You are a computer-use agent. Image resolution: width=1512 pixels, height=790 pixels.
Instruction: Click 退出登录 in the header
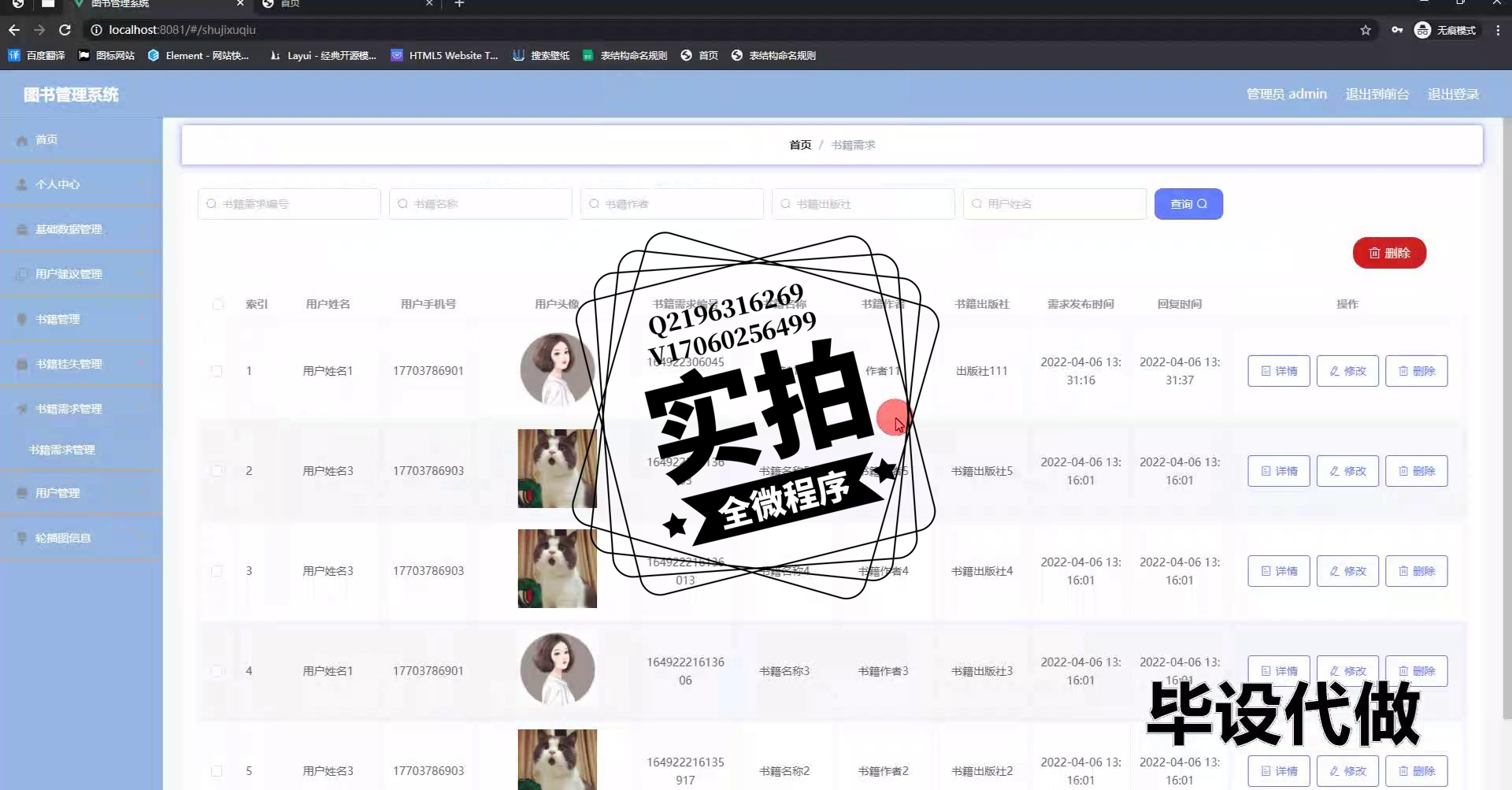point(1453,95)
